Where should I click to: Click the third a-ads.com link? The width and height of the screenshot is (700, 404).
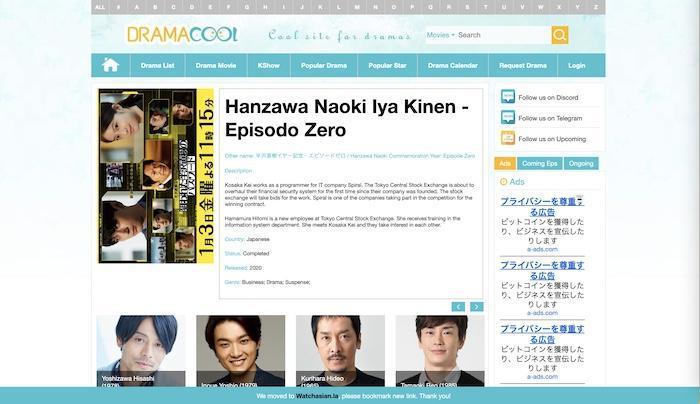coord(542,377)
